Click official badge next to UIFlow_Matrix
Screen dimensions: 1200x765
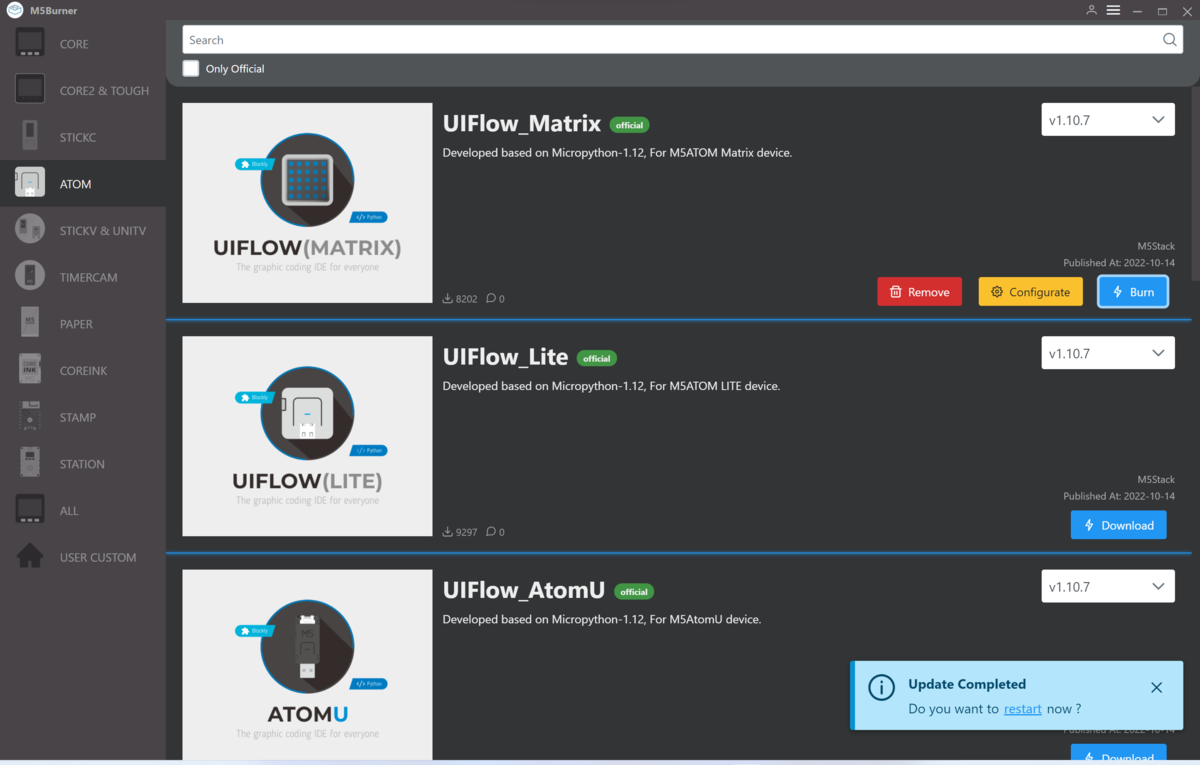coord(630,125)
